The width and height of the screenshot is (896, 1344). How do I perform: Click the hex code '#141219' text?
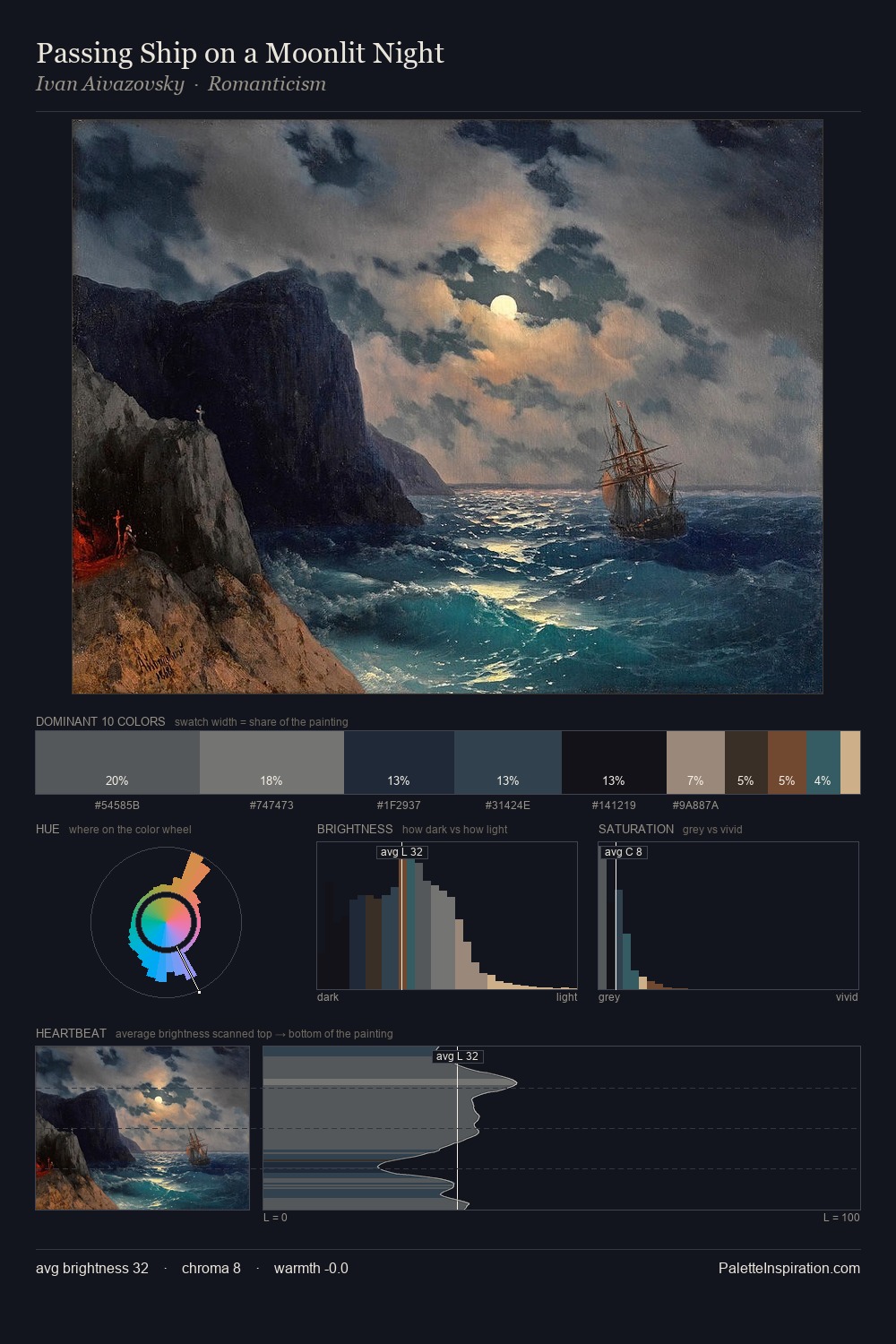[614, 806]
